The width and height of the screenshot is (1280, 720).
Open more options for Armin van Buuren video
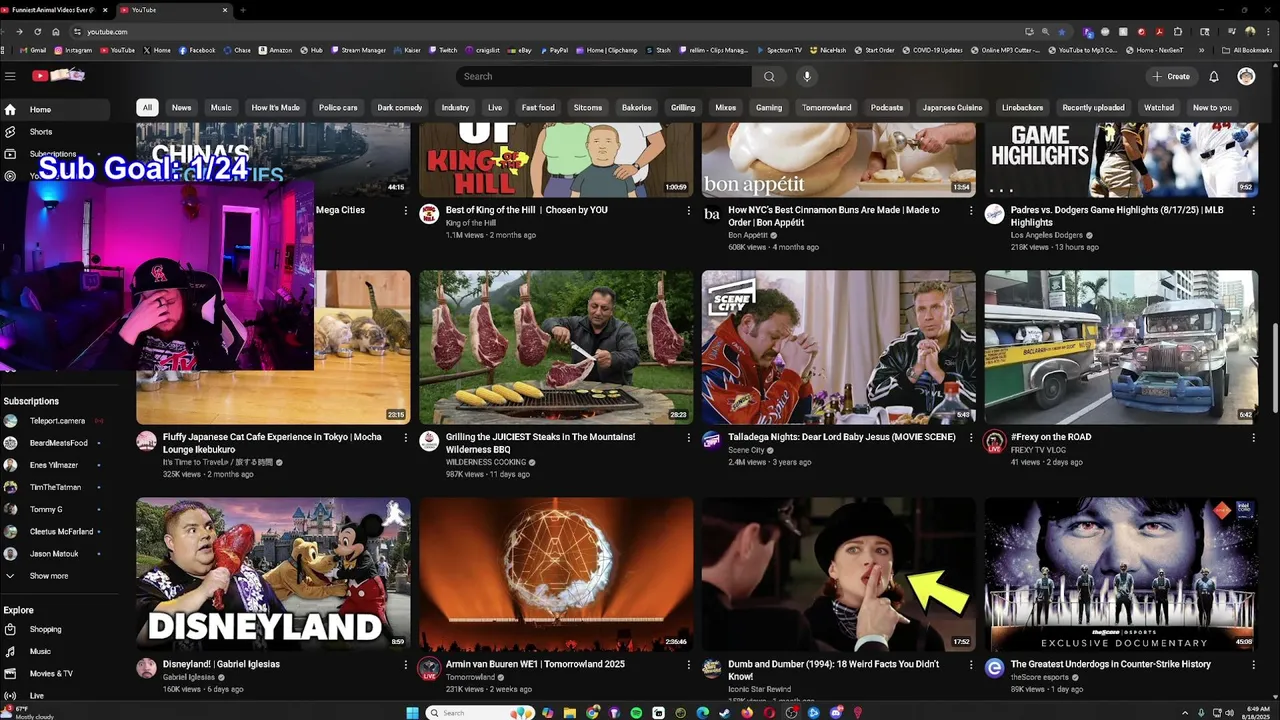pos(688,664)
